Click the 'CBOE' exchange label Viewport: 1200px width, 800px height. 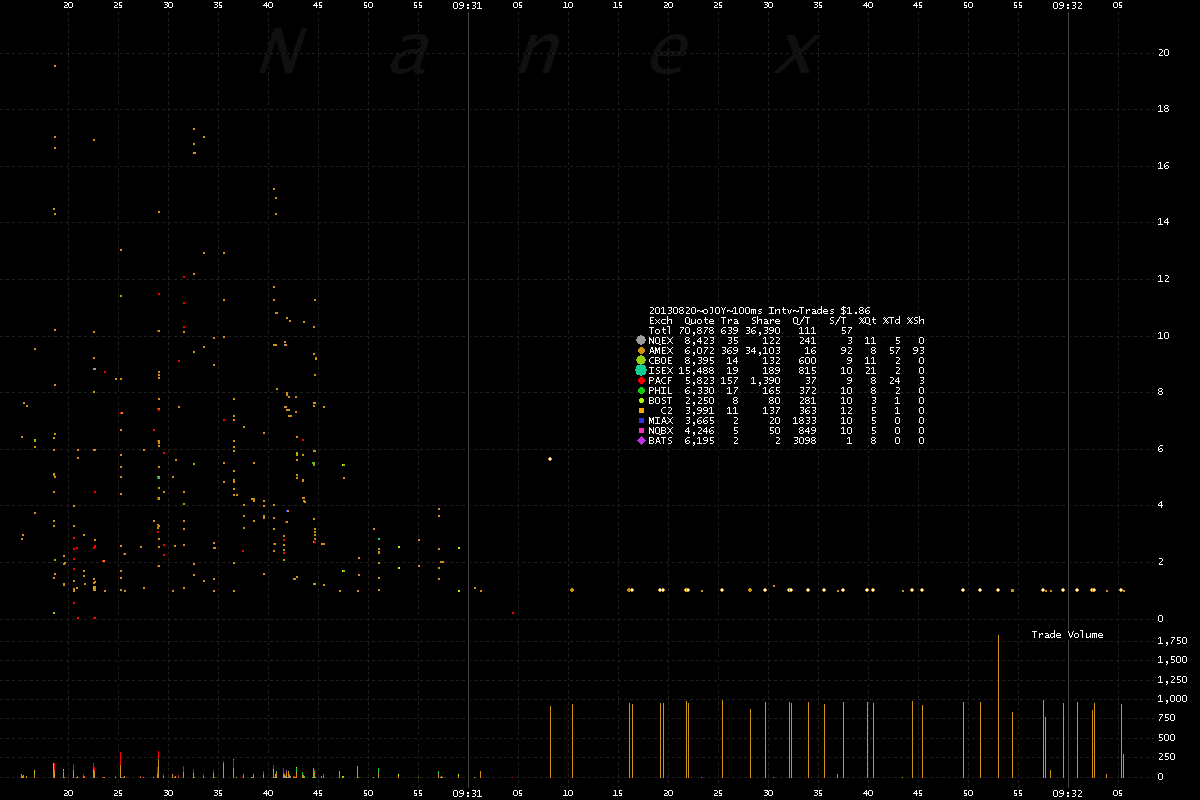(x=660, y=361)
